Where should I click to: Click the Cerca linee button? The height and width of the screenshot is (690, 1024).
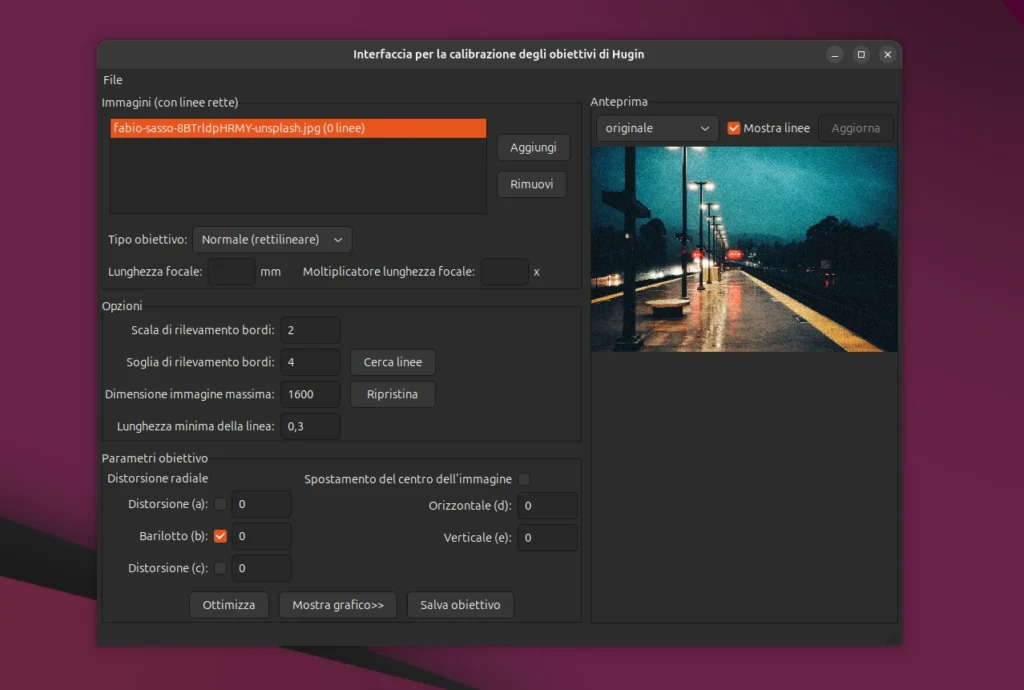click(x=392, y=362)
